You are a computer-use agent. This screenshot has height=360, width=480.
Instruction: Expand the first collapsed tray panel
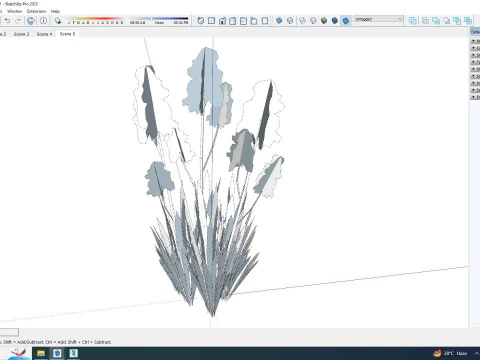click(475, 41)
